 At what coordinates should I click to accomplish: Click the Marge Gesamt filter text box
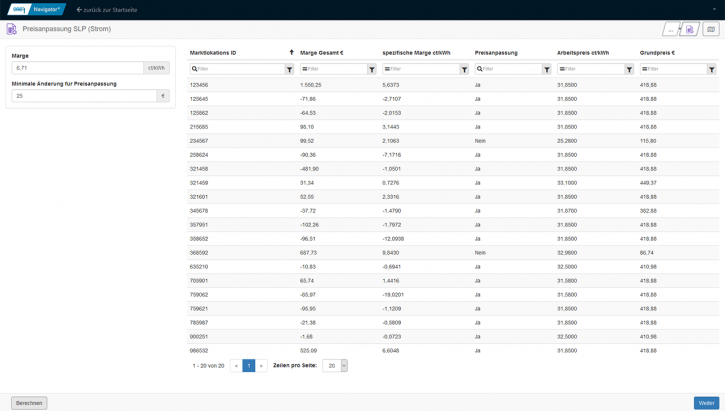tap(334, 69)
